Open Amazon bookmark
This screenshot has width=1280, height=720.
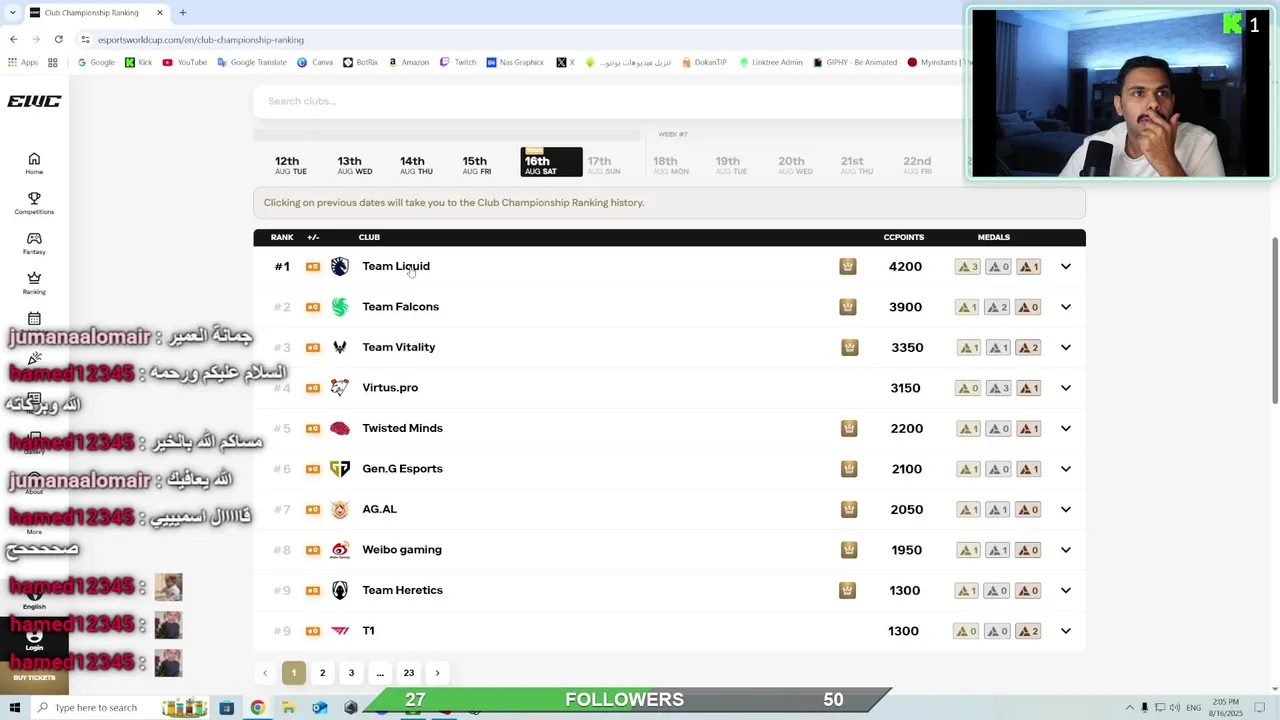tap(408, 62)
